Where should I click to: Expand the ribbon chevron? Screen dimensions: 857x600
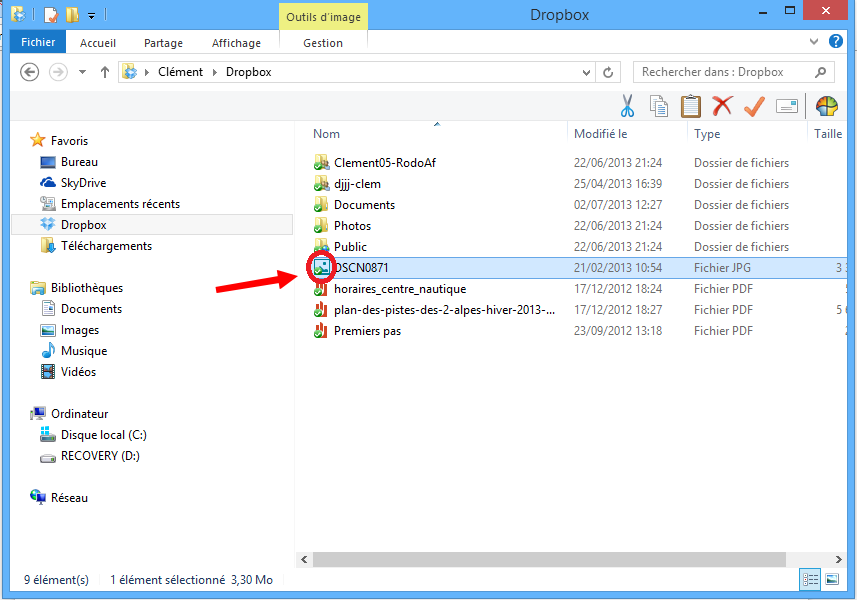[x=814, y=42]
